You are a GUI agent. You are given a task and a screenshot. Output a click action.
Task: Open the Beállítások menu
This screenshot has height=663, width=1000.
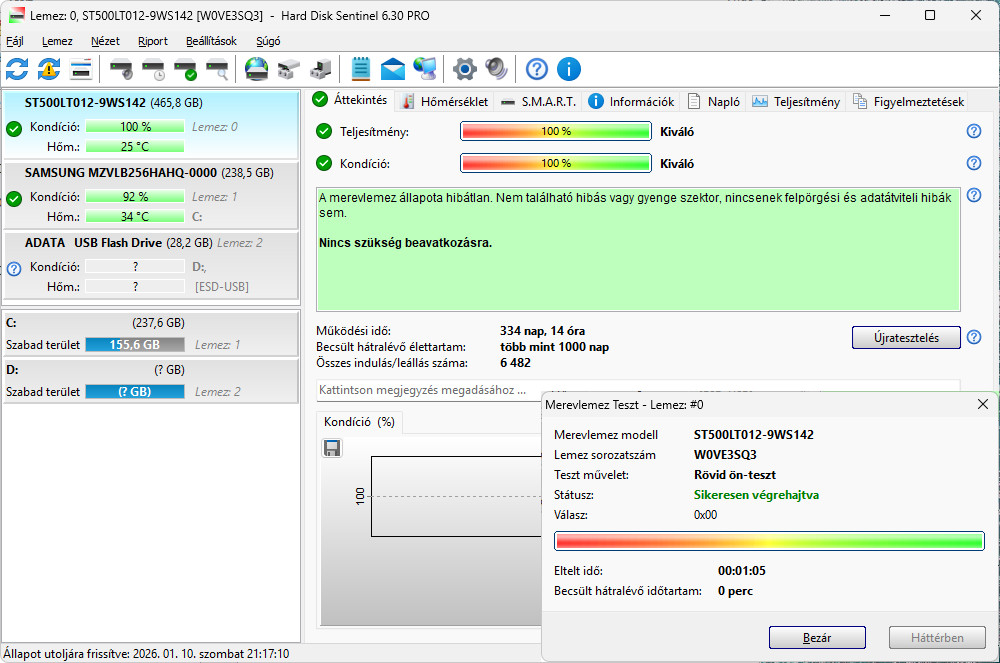(211, 41)
